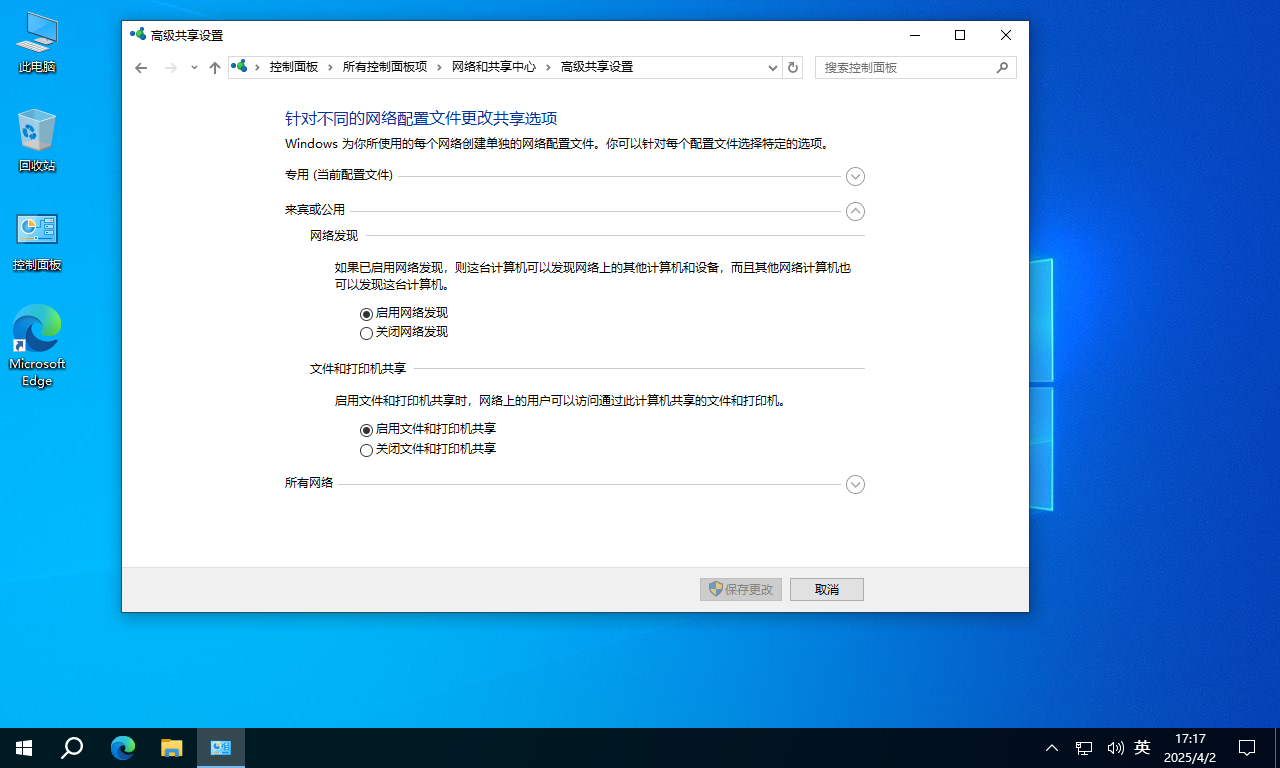
Task: Click the back navigation arrow
Action: pos(141,68)
